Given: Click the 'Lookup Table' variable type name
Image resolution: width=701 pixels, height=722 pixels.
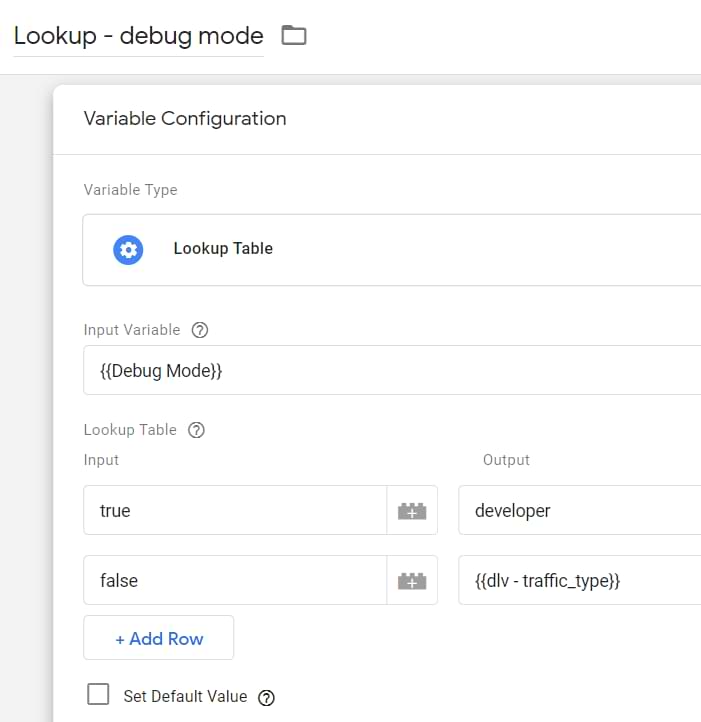Looking at the screenshot, I should pos(223,249).
